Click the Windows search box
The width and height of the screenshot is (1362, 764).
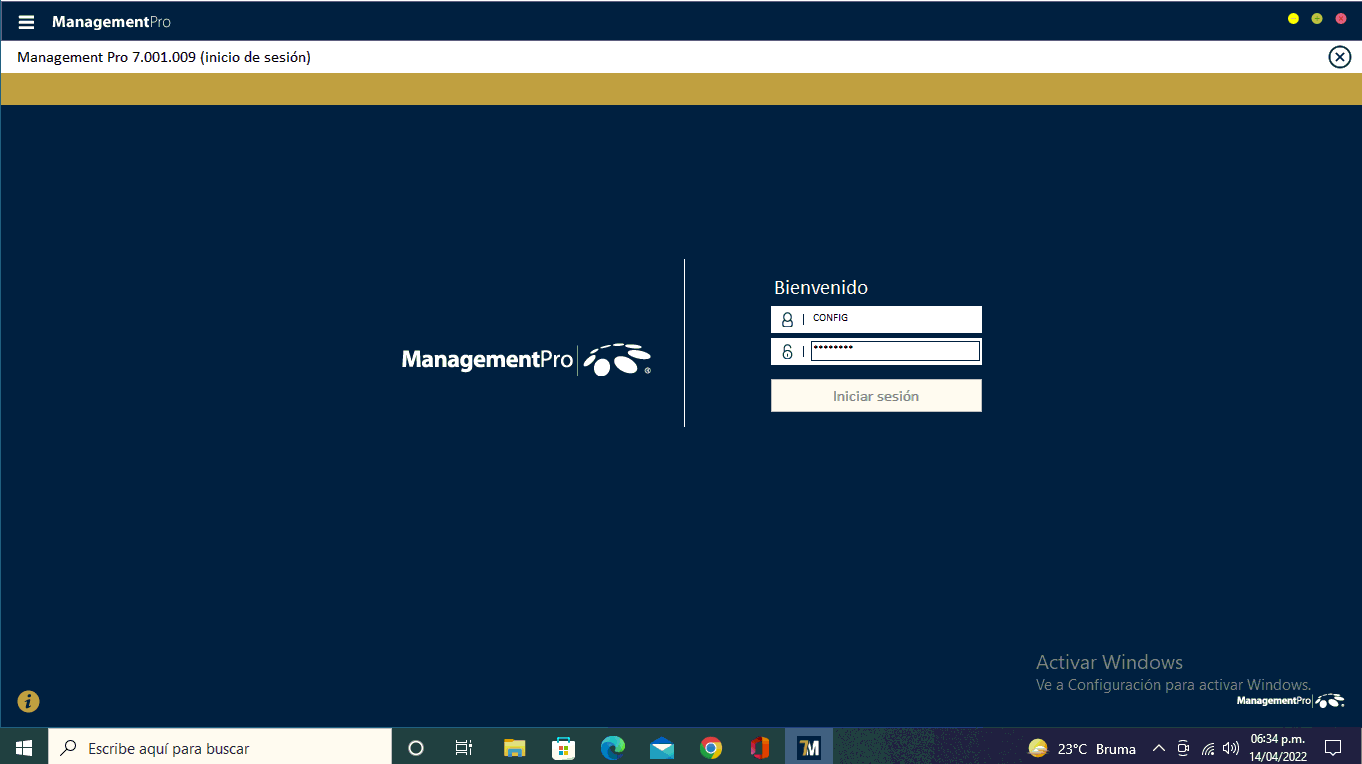pos(220,748)
